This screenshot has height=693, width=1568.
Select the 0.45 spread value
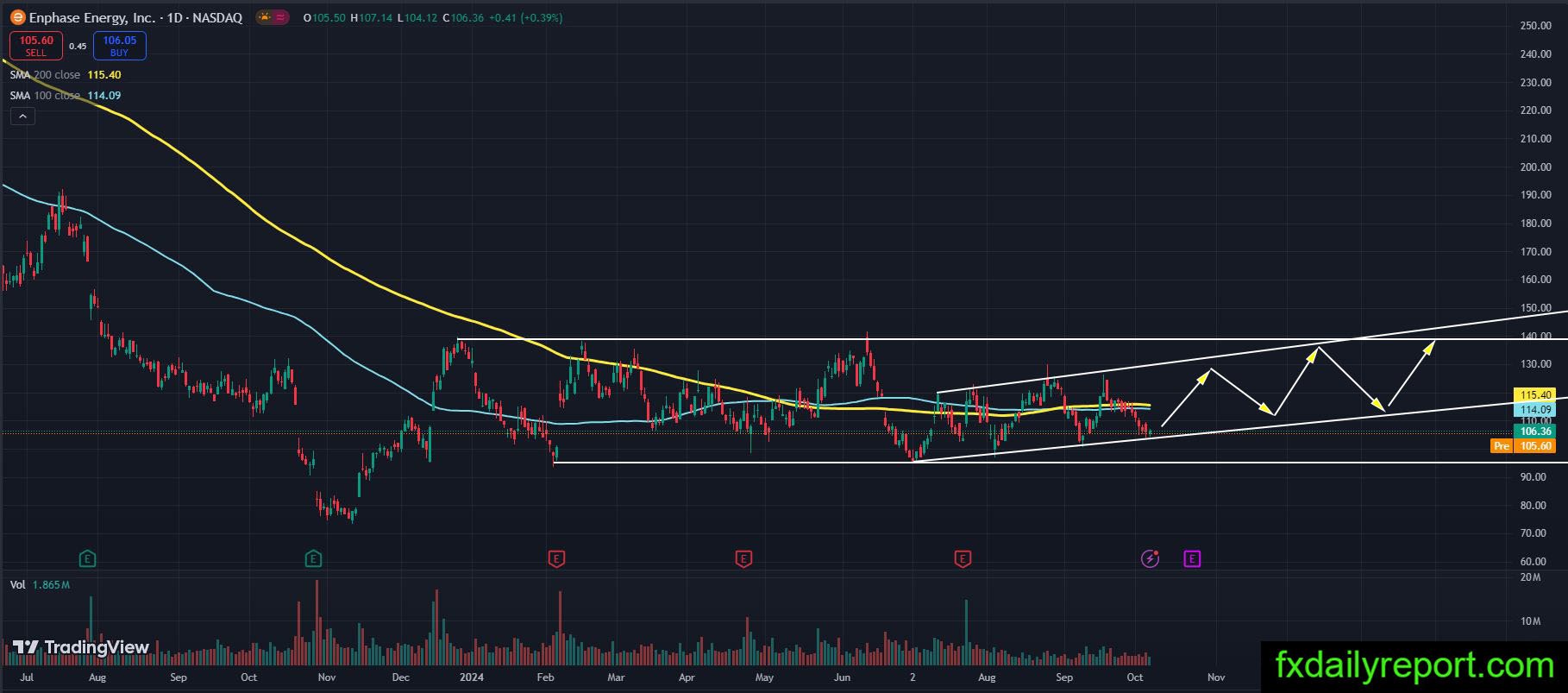tap(78, 47)
